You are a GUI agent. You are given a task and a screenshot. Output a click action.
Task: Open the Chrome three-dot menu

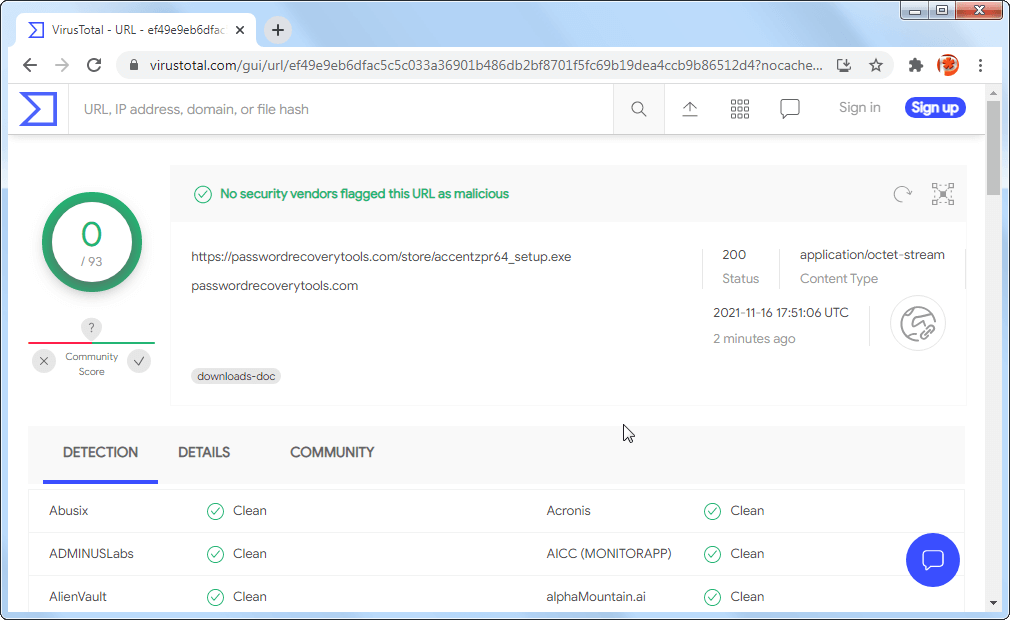point(980,65)
